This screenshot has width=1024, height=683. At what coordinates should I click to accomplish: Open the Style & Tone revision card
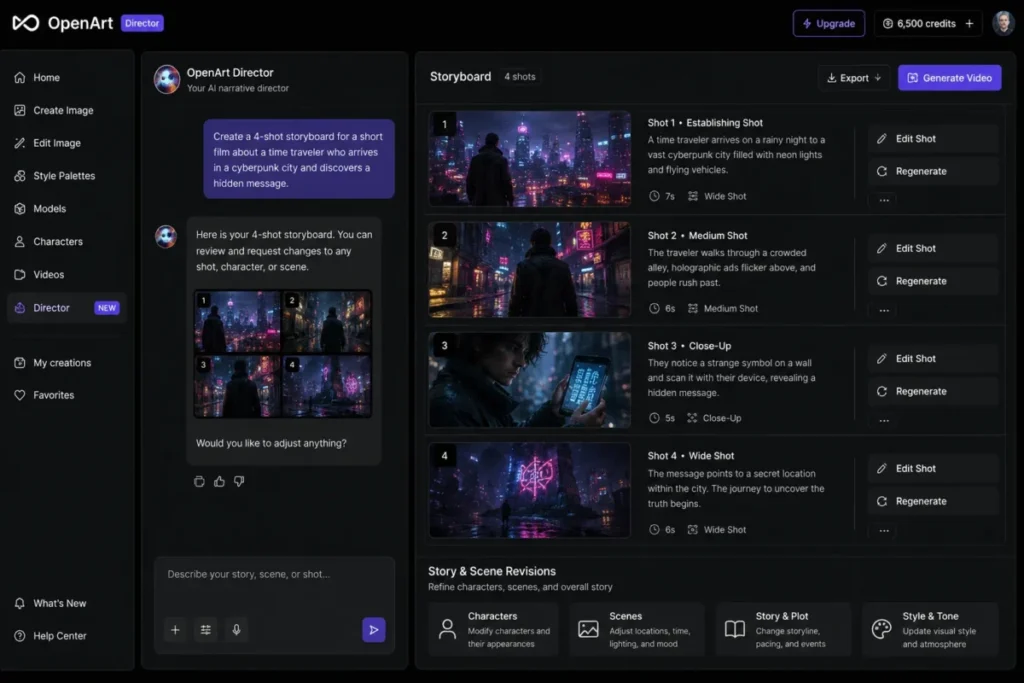(x=931, y=629)
